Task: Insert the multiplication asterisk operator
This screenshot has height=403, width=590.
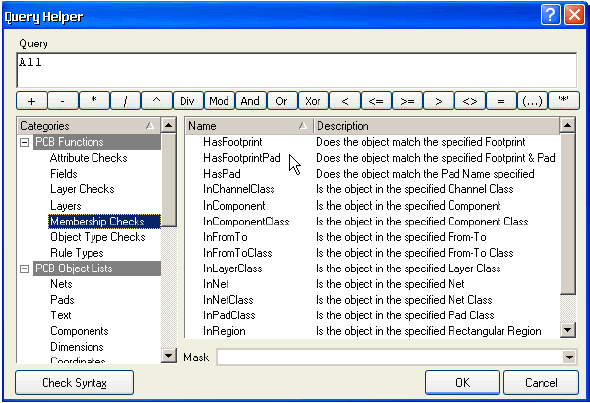Action: point(94,101)
